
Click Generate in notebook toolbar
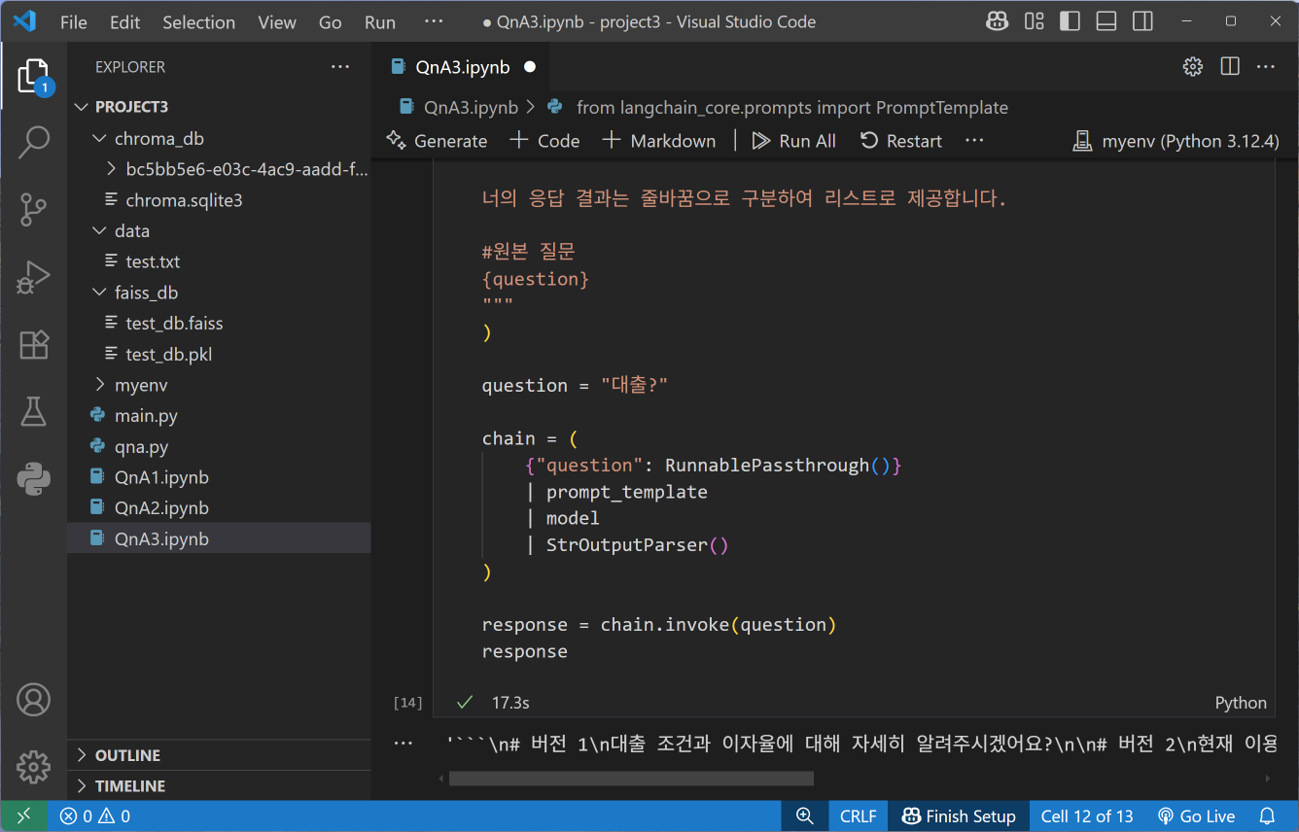coord(437,141)
